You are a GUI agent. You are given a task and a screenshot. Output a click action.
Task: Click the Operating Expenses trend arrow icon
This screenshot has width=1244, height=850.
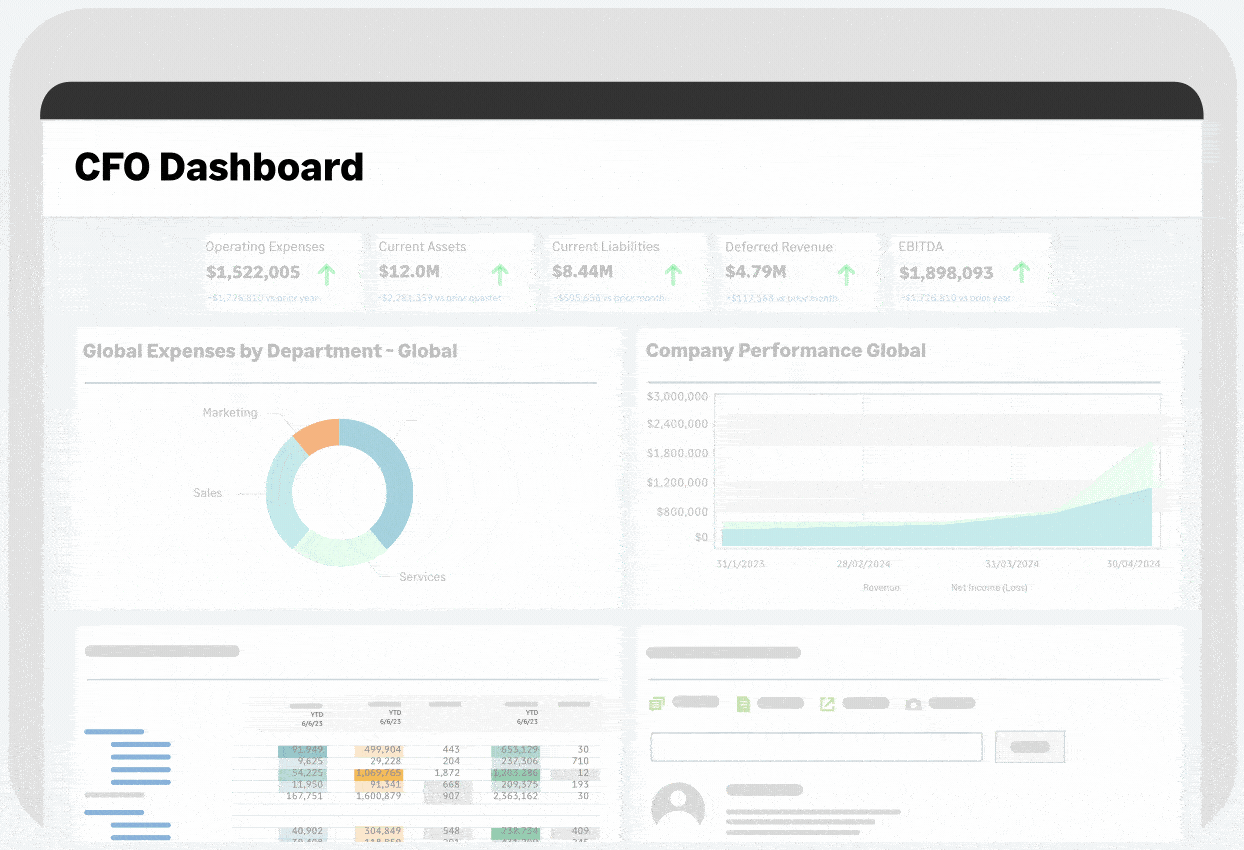327,276
